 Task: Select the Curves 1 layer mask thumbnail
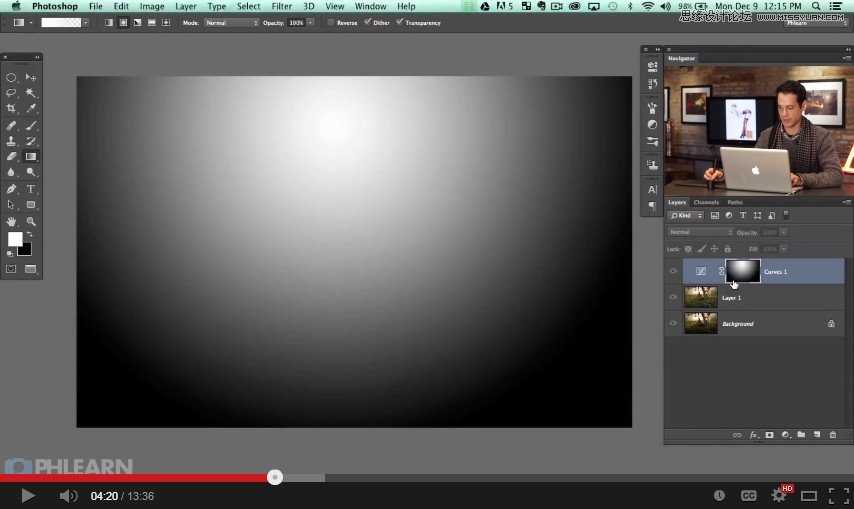(x=742, y=271)
